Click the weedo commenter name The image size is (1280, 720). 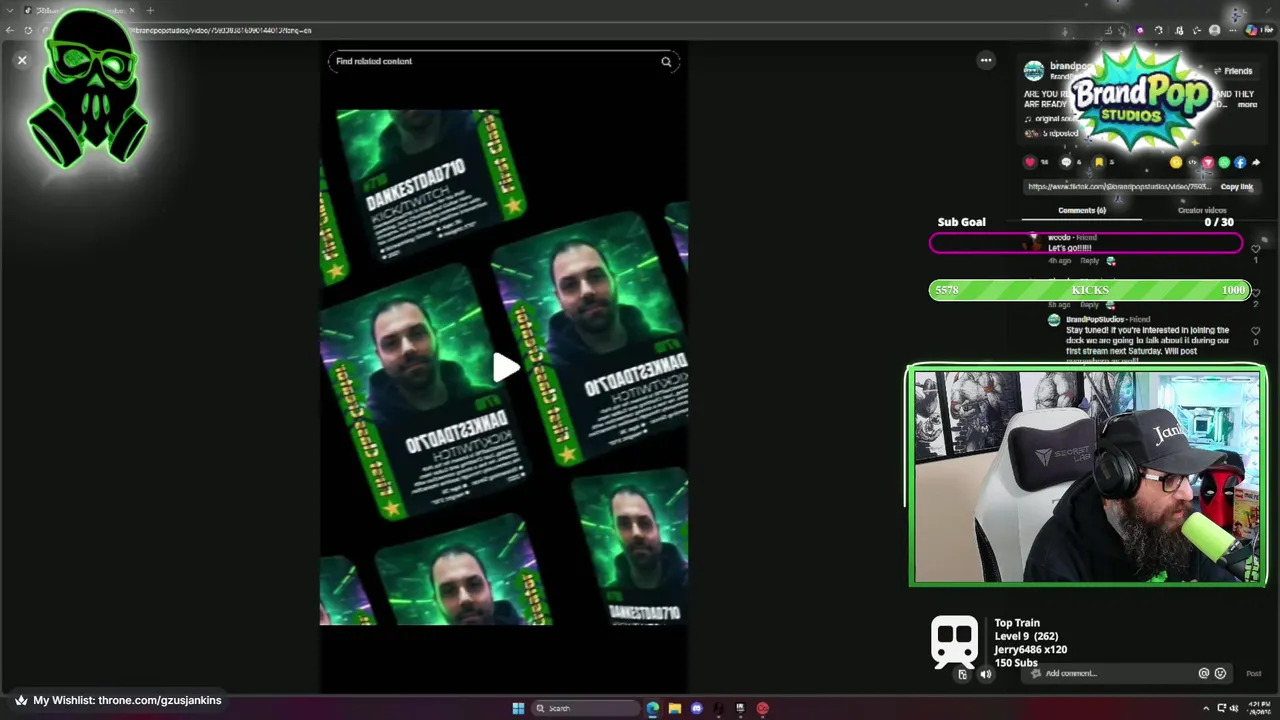[1059, 238]
